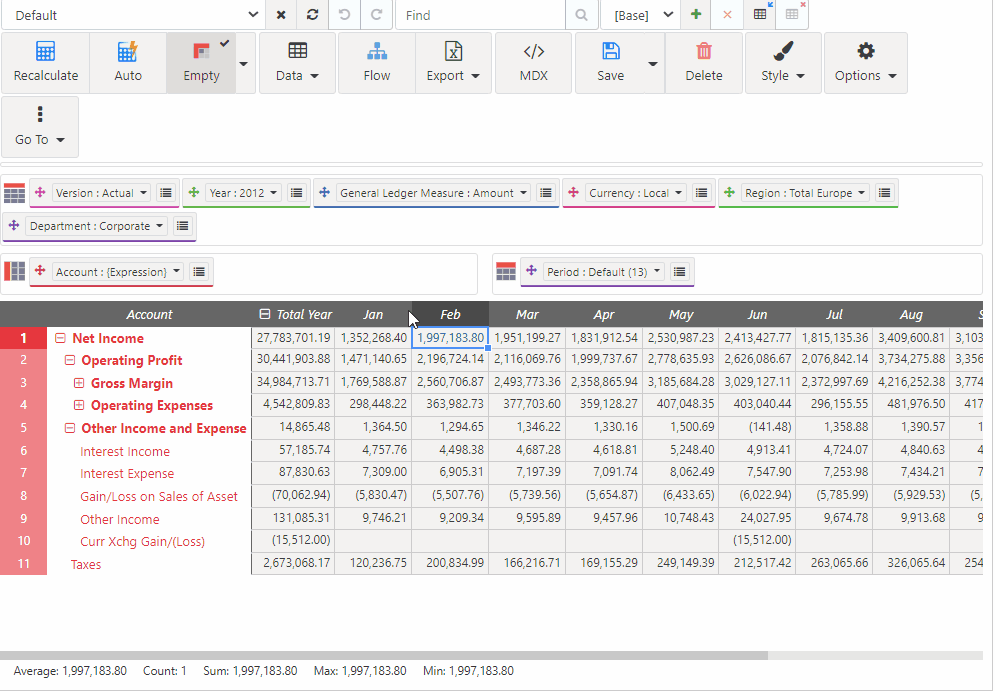The width and height of the screenshot is (995, 691).
Task: Open the Region : Total Europe dropdown
Action: point(805,193)
